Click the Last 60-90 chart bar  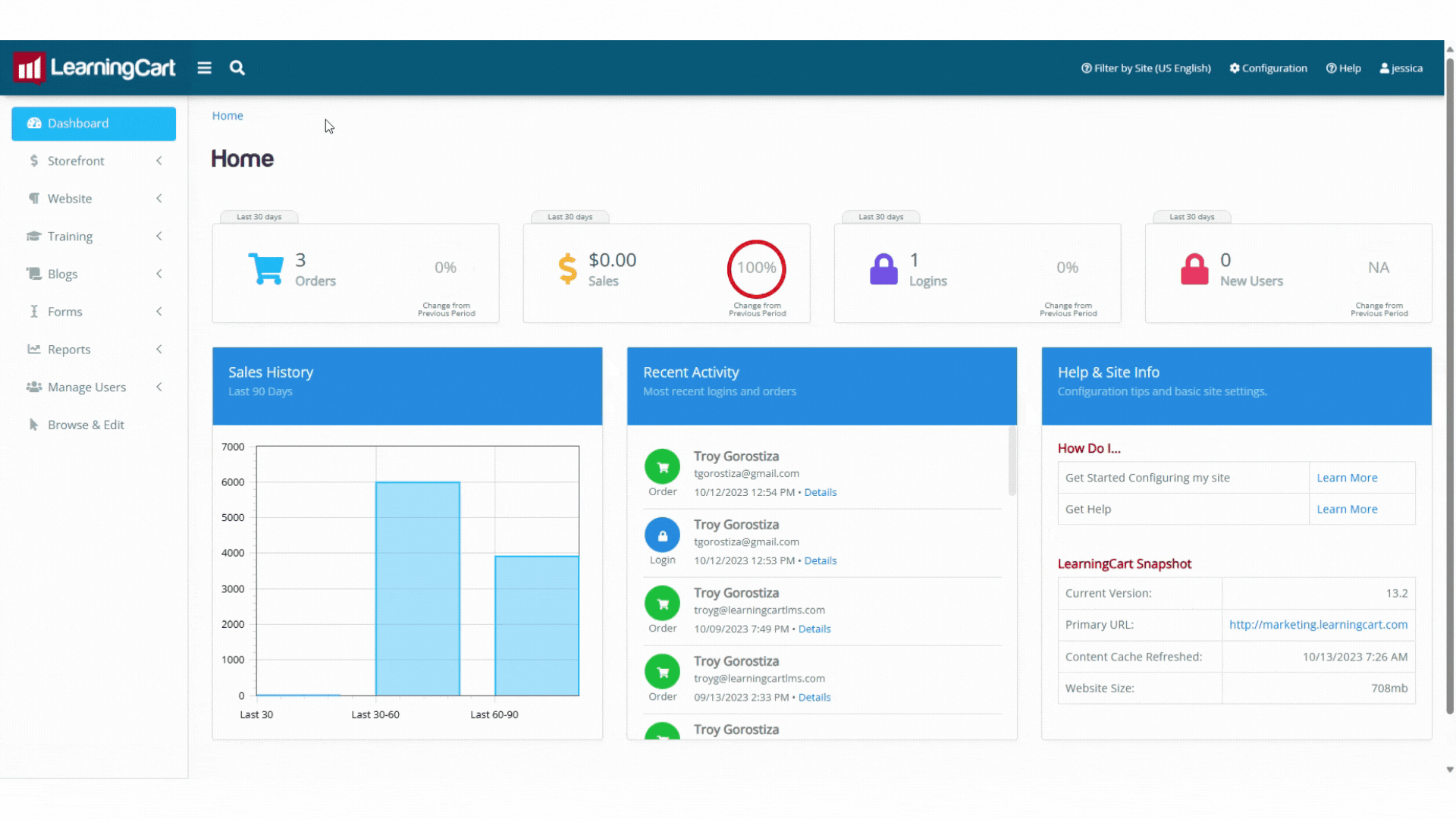coord(536,626)
